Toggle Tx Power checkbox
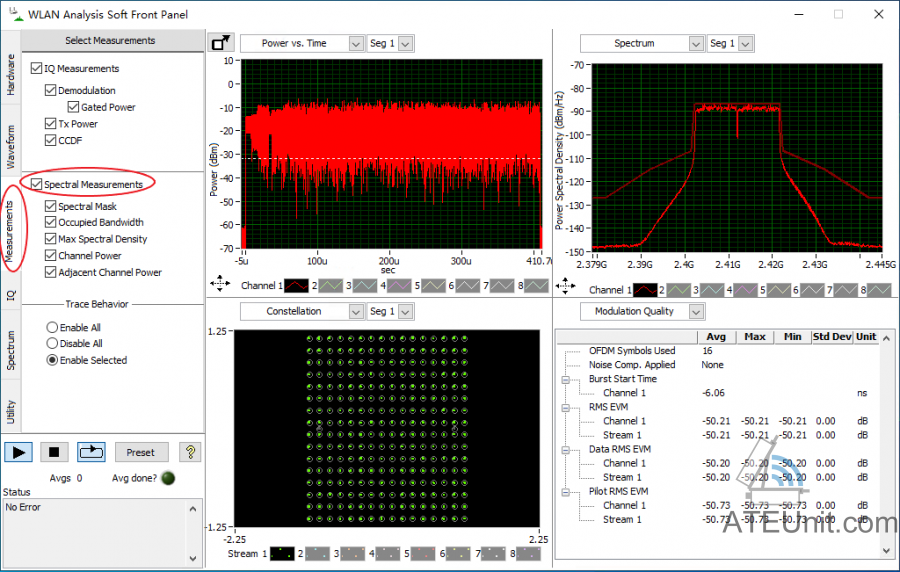This screenshot has width=900, height=572. coord(51,123)
